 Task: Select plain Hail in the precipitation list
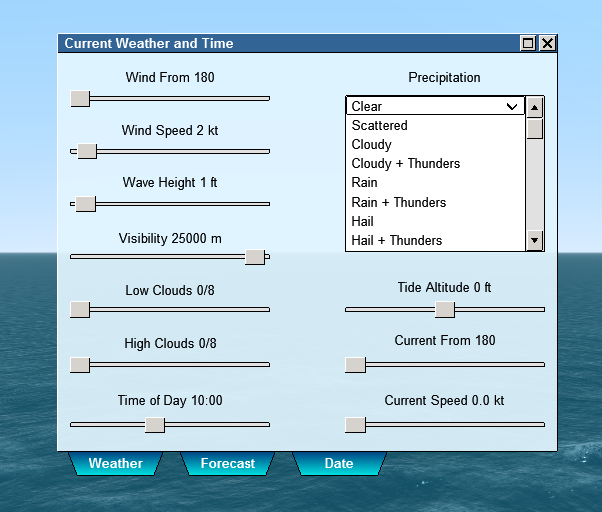(435, 221)
